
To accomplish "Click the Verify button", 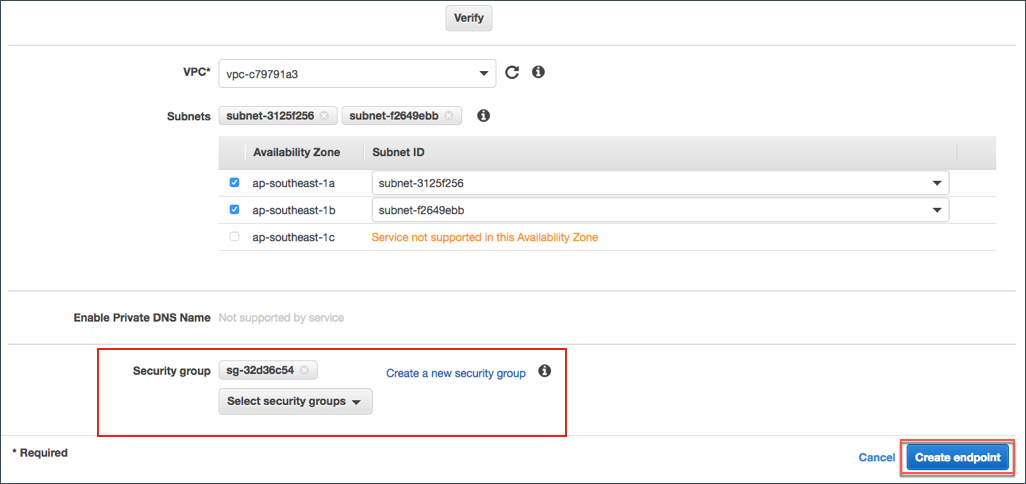I will pos(468,18).
